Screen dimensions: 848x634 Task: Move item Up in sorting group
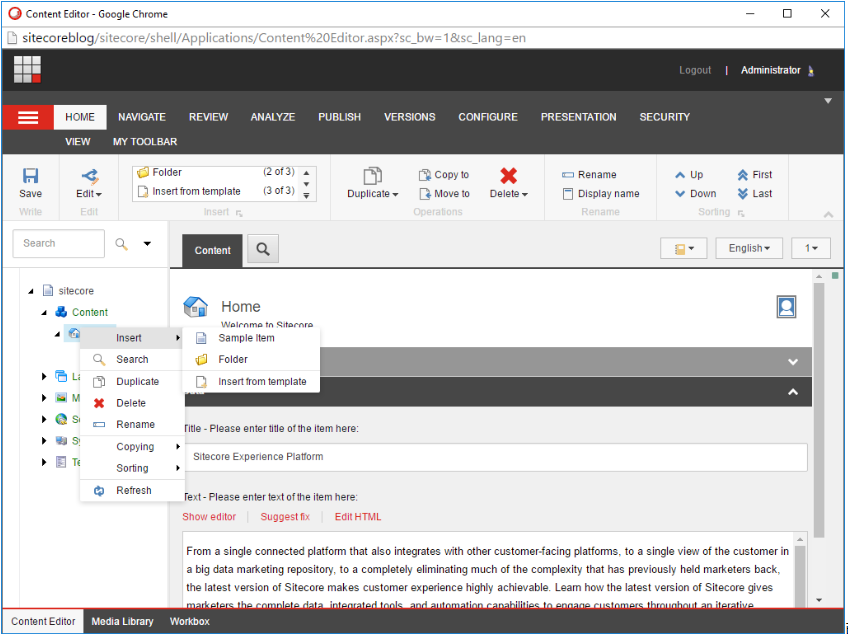tap(689, 175)
